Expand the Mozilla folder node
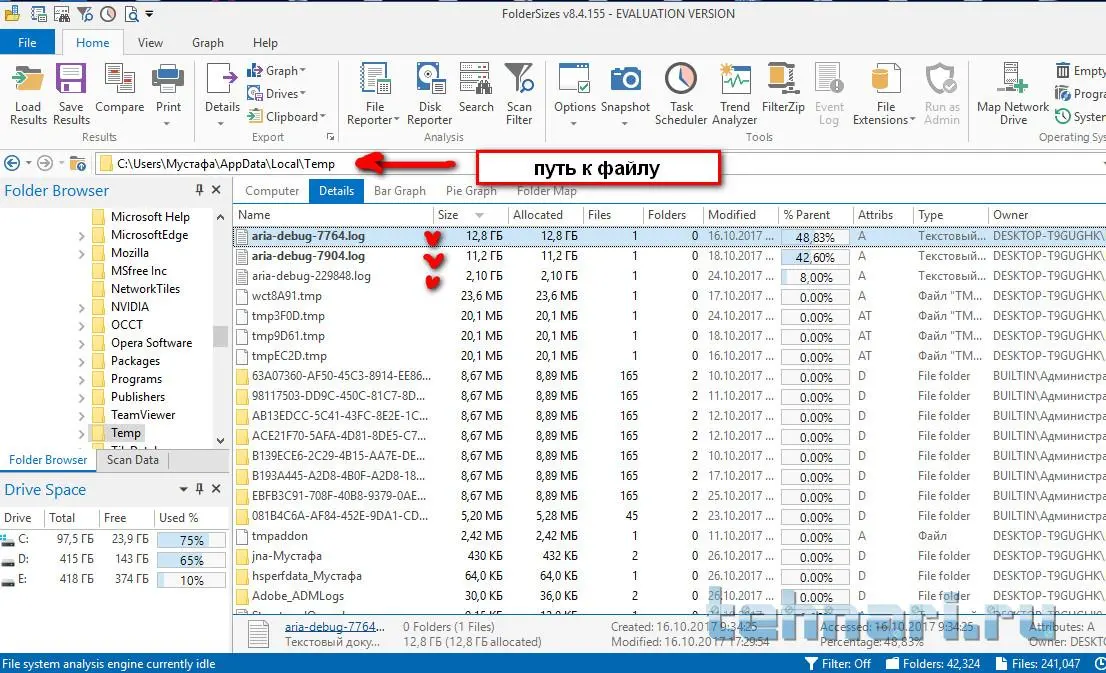The image size is (1106, 673). 82,253
